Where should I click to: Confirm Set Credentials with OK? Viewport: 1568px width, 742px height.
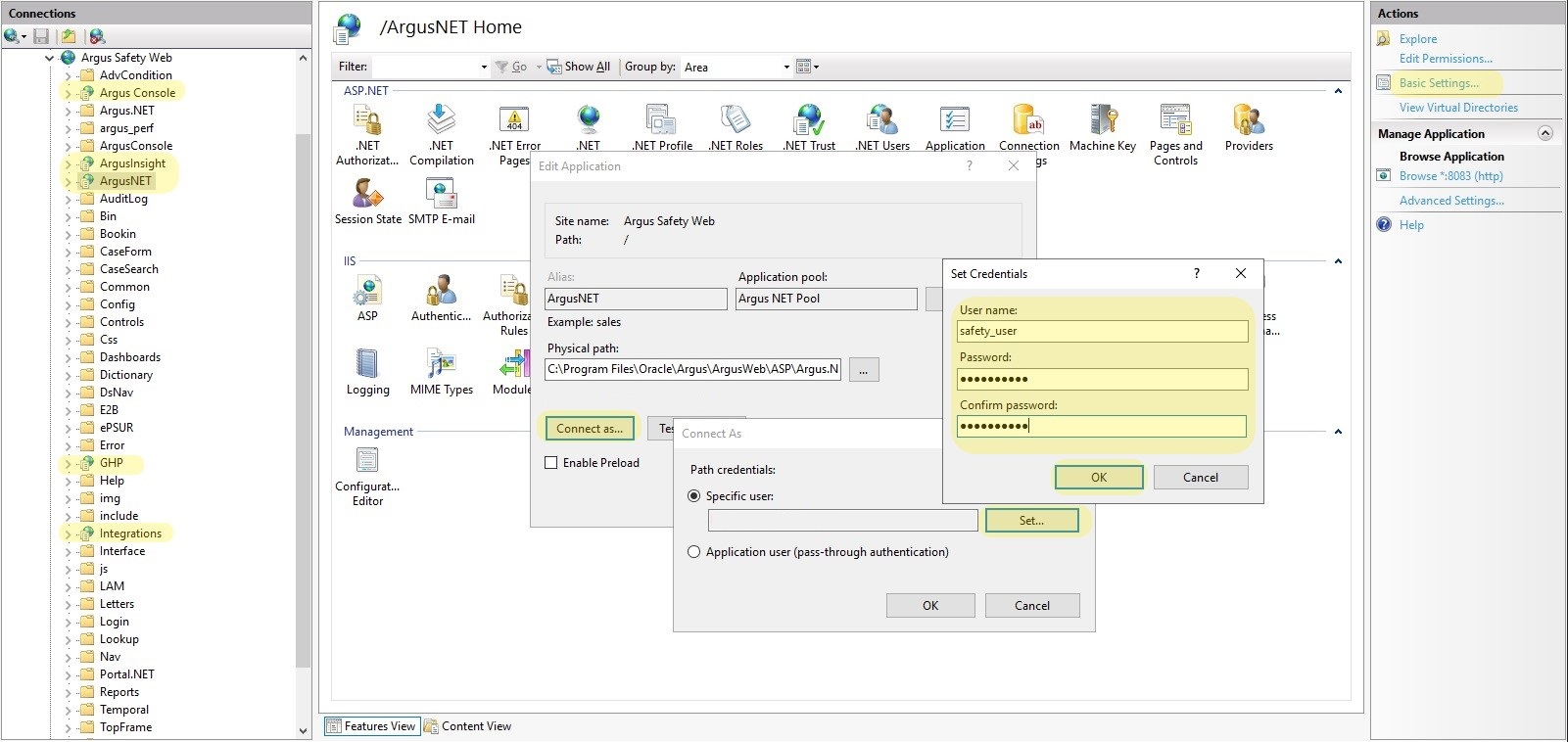click(1099, 478)
